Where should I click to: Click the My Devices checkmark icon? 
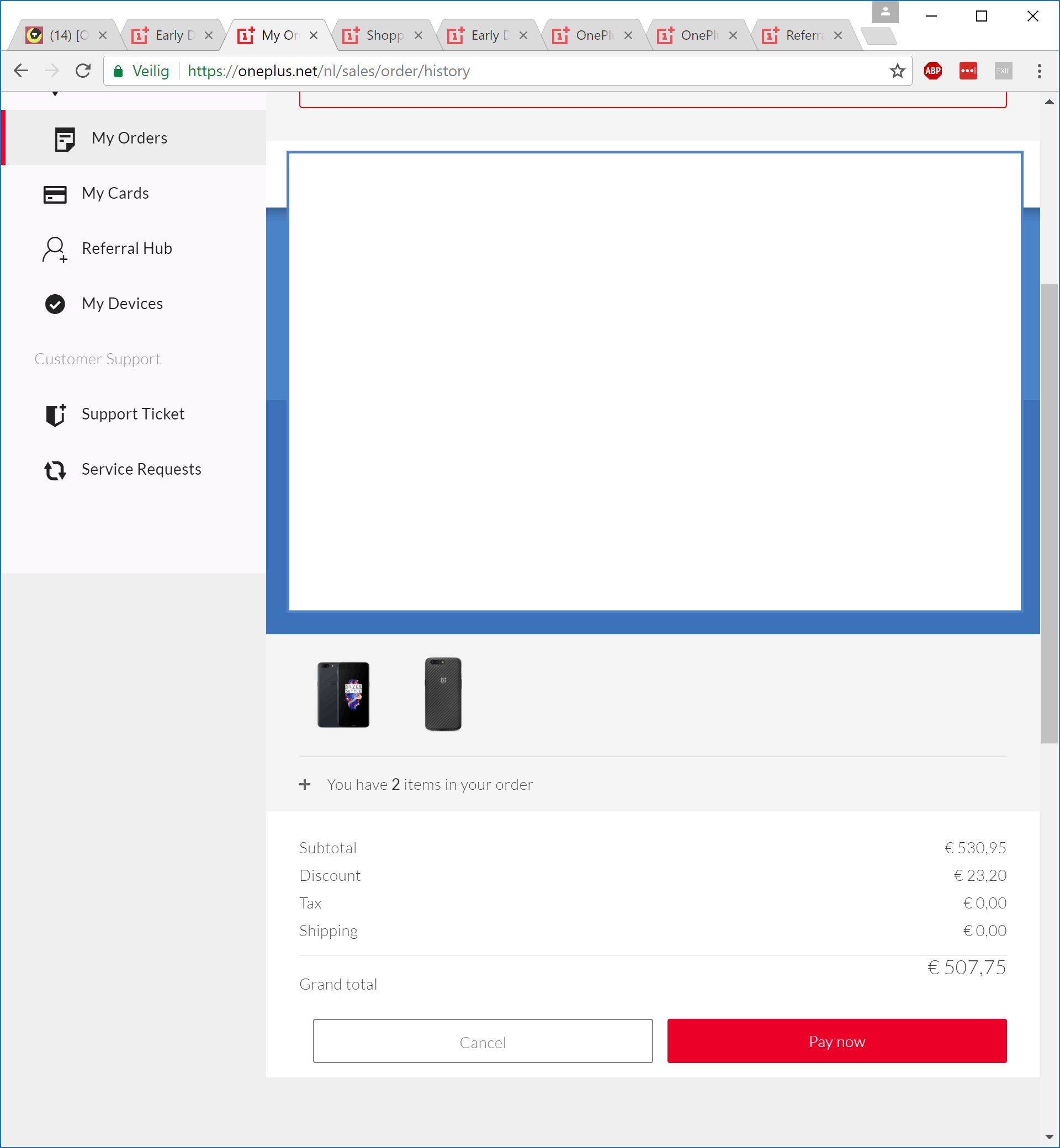pyautogui.click(x=55, y=304)
